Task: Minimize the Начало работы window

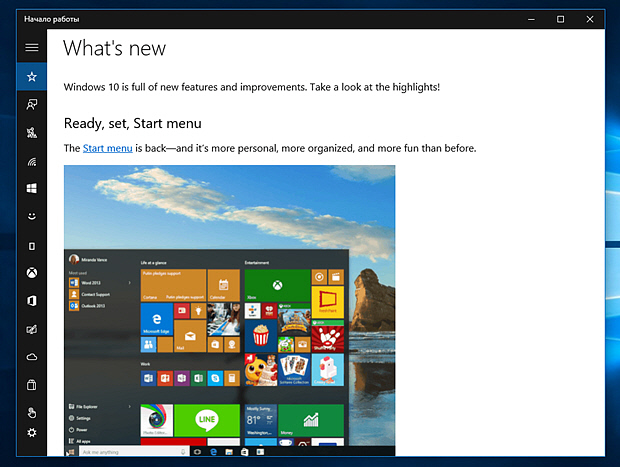Action: coord(531,19)
